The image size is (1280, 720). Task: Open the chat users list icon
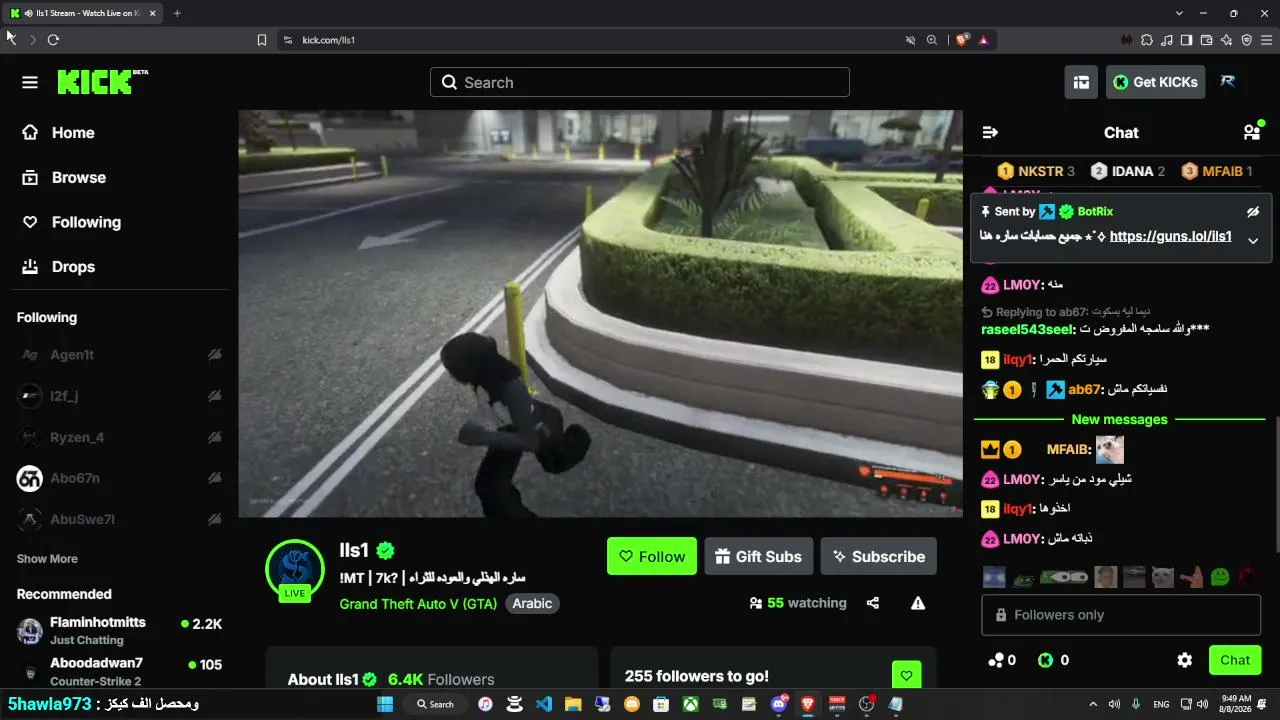point(1251,132)
